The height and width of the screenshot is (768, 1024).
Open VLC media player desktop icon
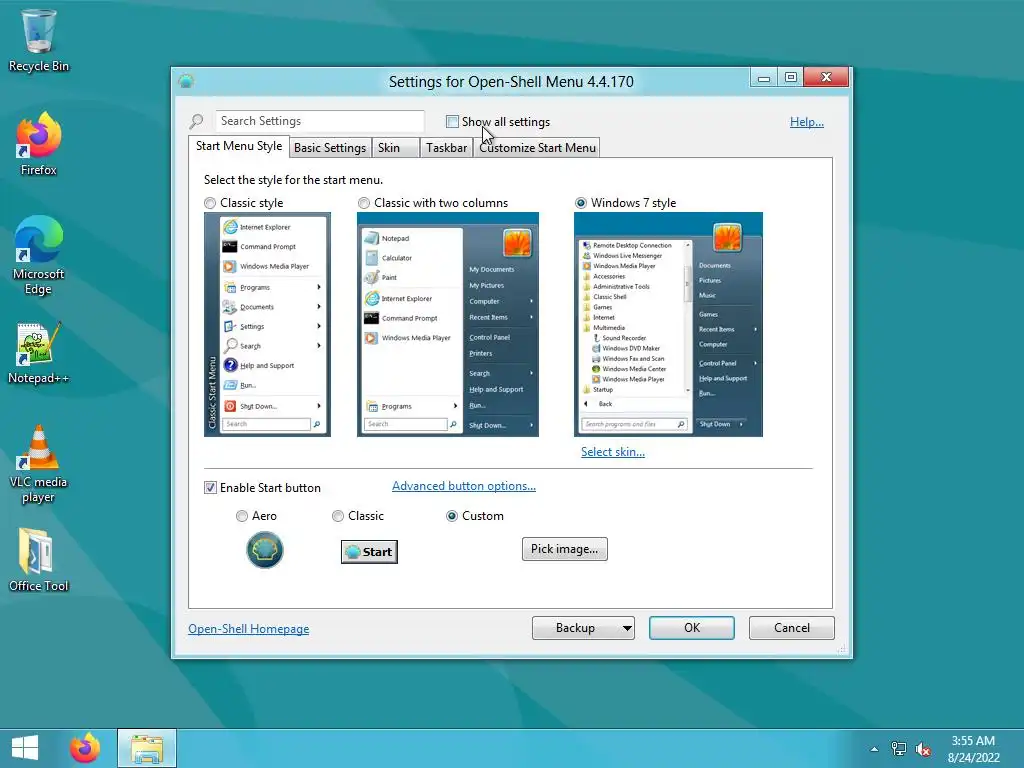39,464
